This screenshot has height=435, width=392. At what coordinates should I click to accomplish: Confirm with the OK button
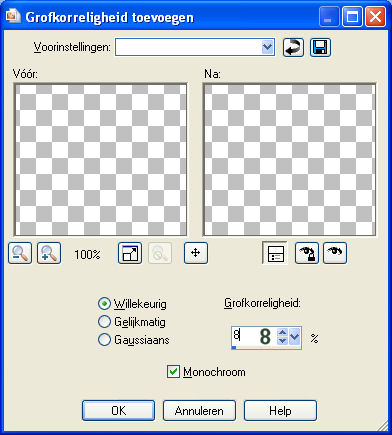119,411
